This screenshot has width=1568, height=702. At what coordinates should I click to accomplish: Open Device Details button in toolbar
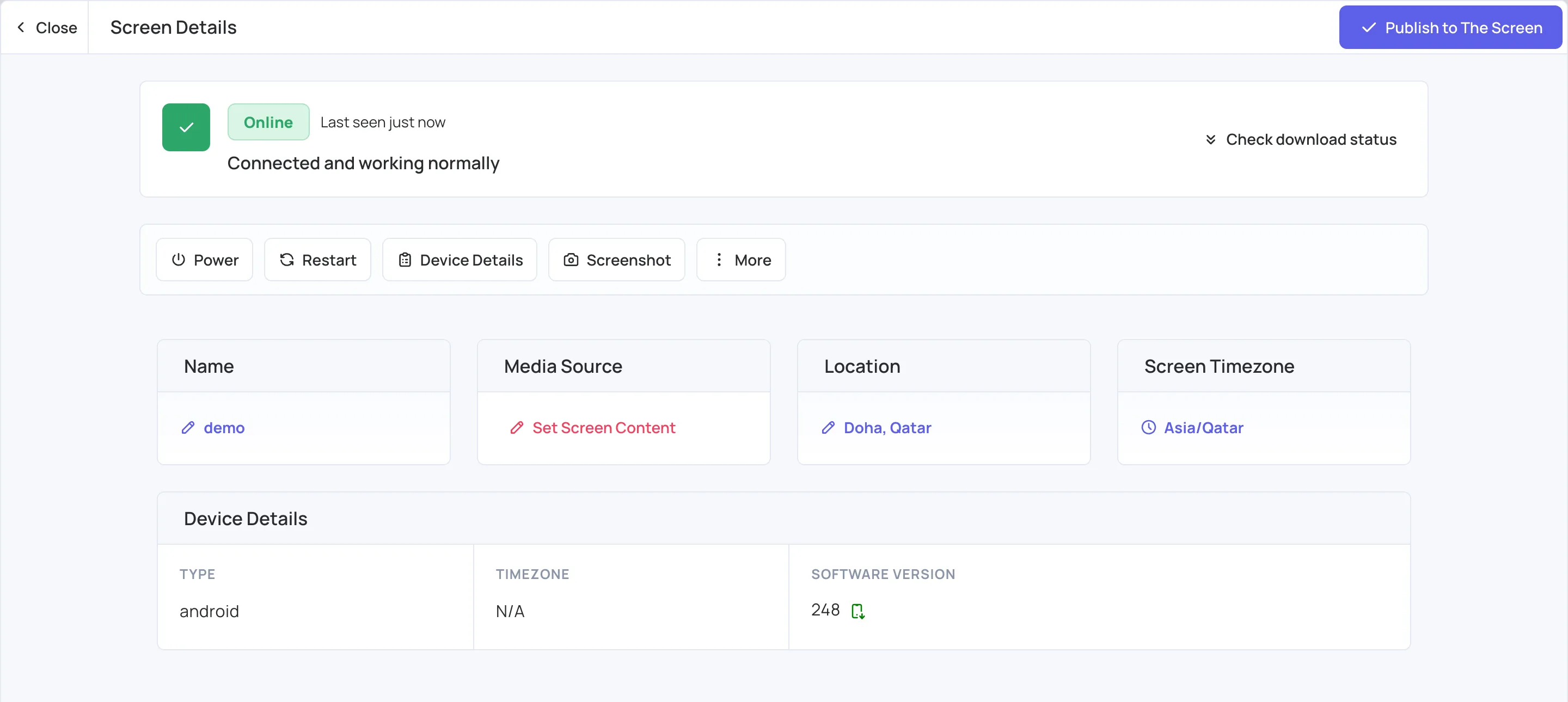click(460, 260)
